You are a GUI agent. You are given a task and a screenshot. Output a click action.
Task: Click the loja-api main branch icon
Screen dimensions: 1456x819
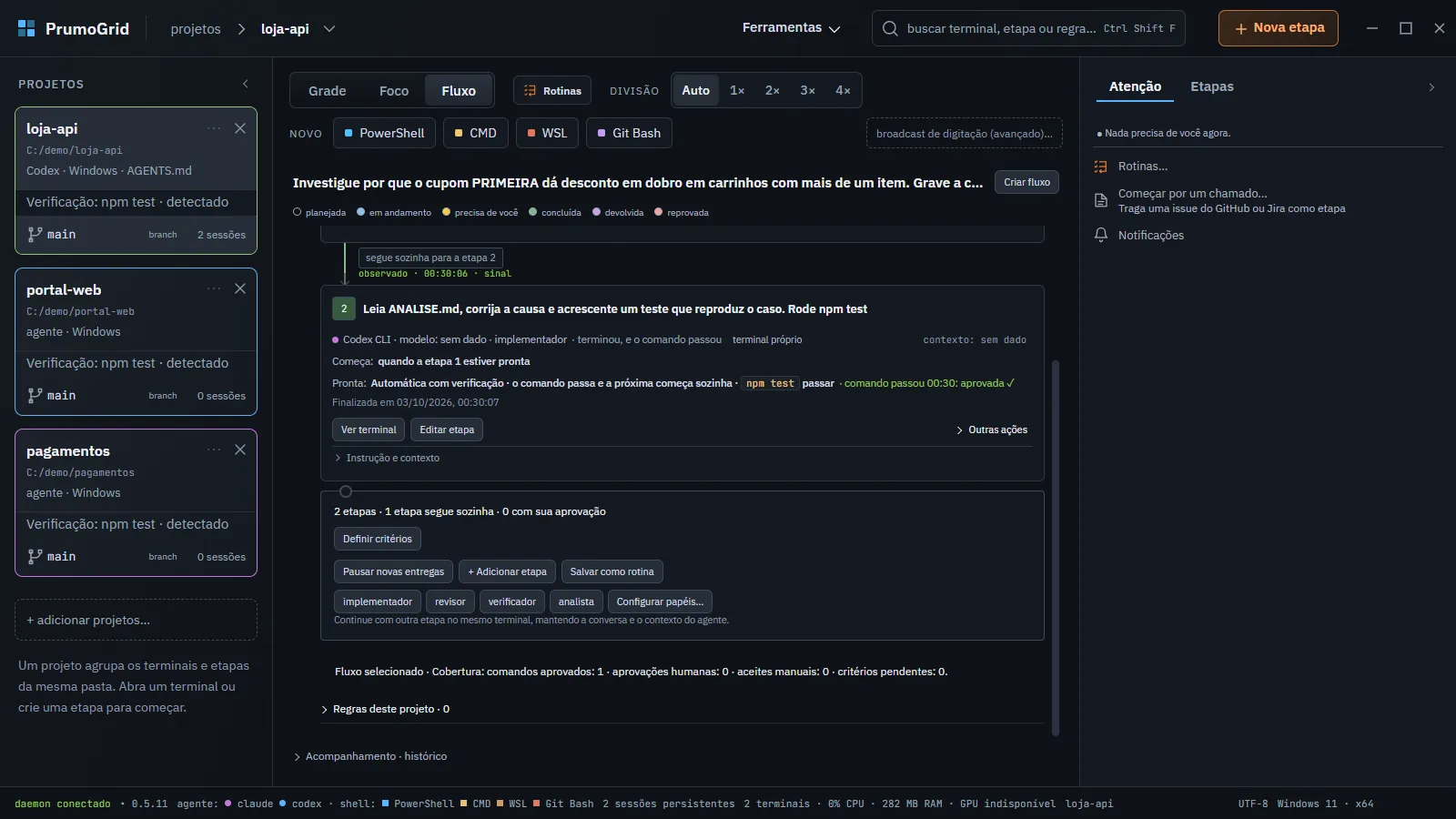click(x=35, y=234)
